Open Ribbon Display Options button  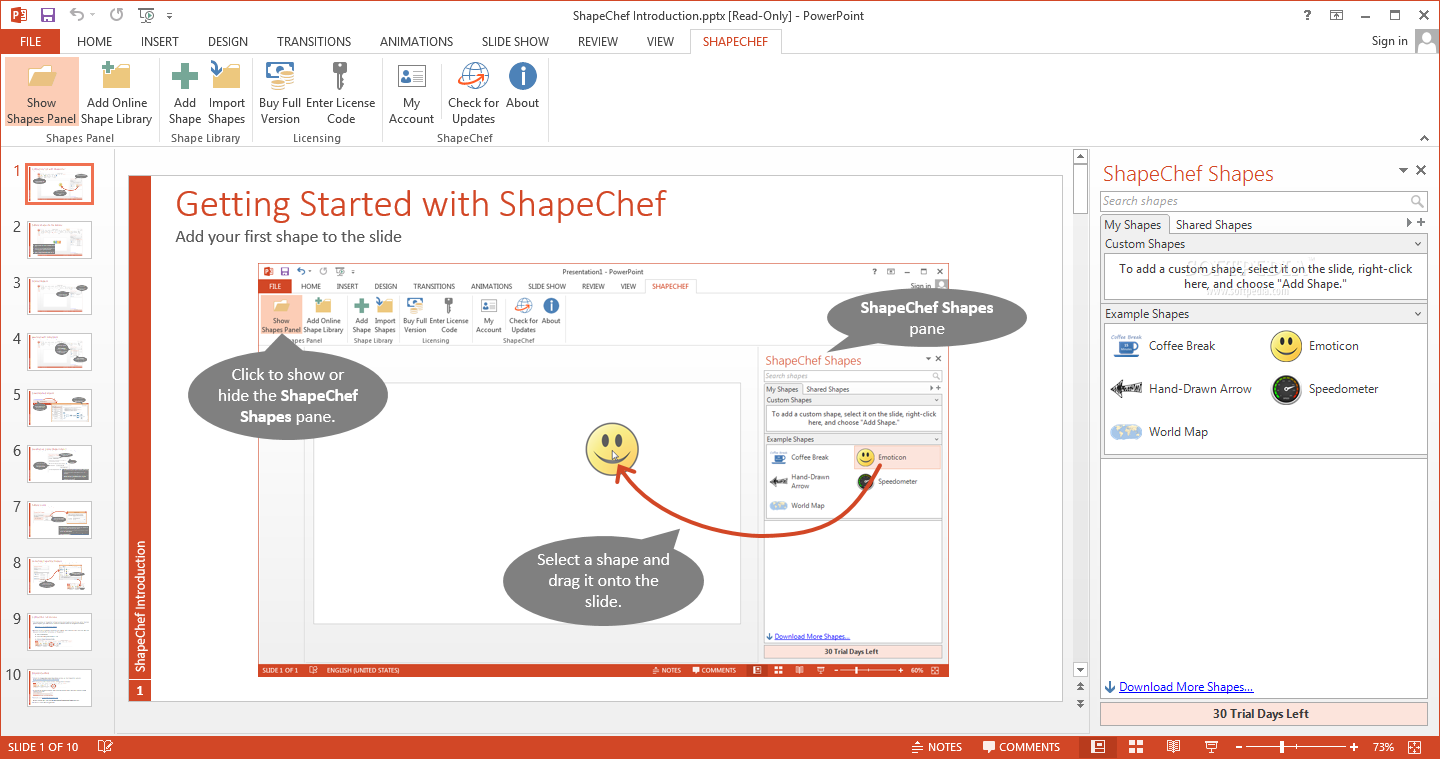coord(1337,15)
